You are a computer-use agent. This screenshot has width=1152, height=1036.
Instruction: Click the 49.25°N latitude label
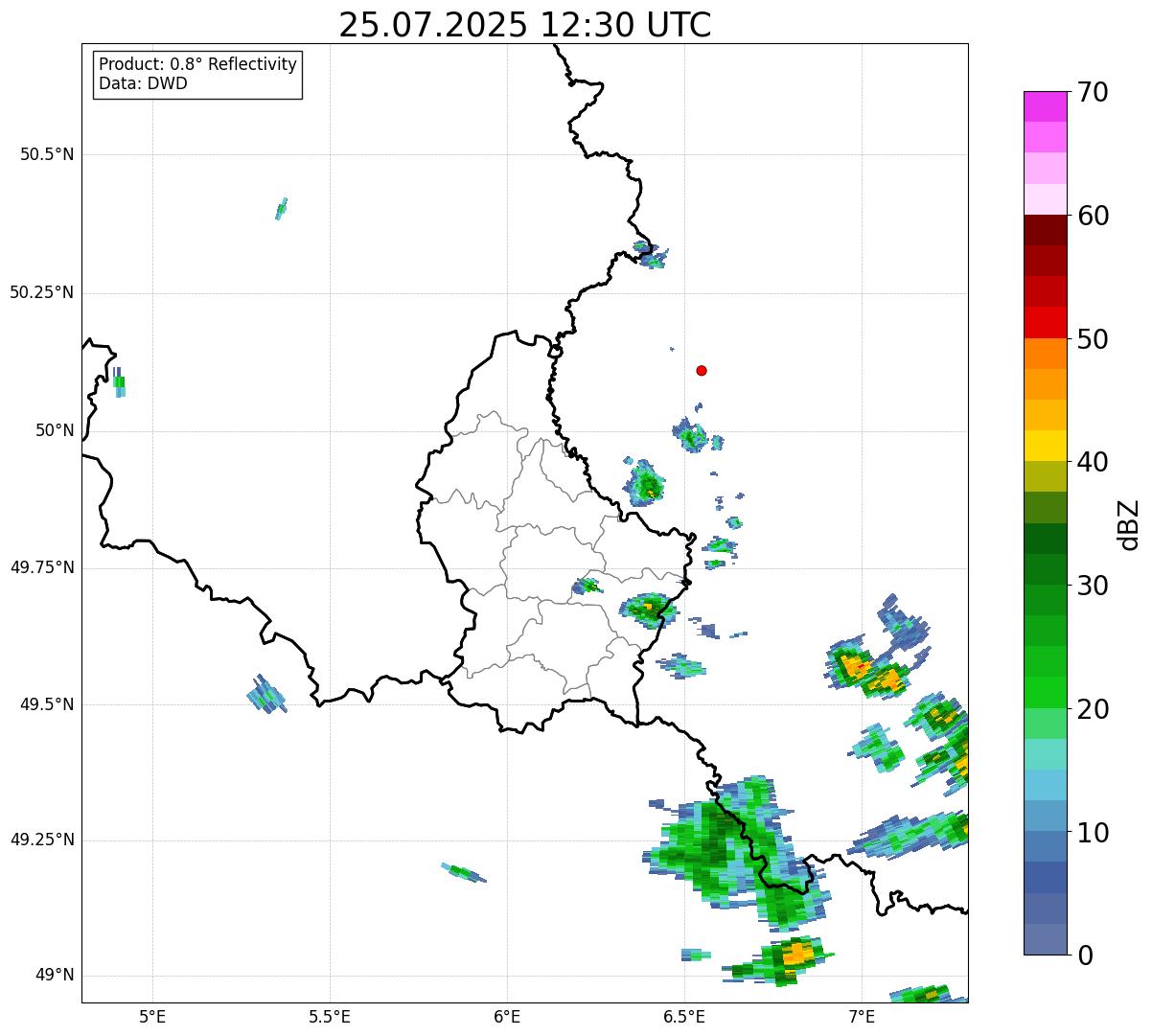[x=42, y=840]
